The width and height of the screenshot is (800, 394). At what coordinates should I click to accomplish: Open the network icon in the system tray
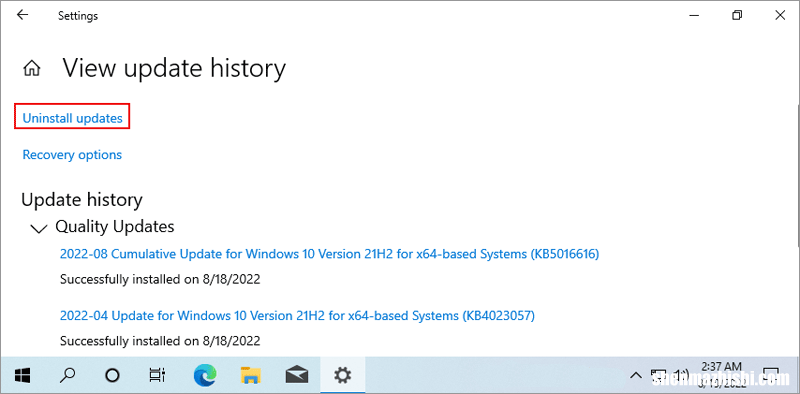coord(658,376)
